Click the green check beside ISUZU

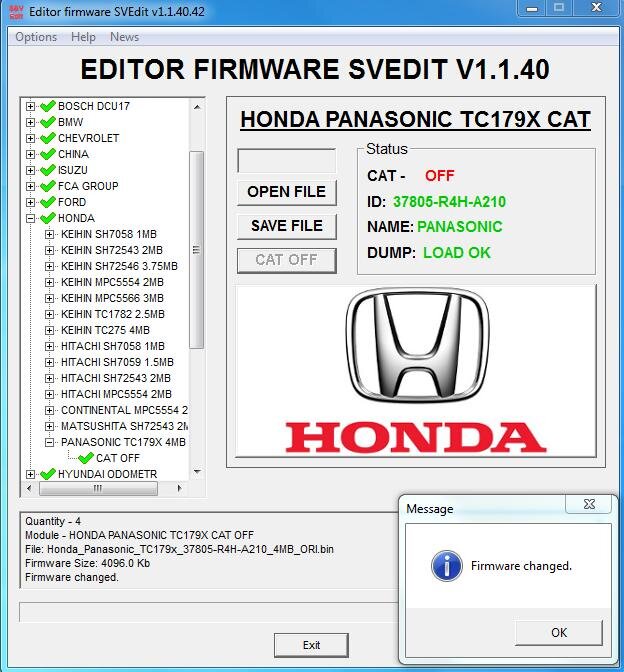48,170
